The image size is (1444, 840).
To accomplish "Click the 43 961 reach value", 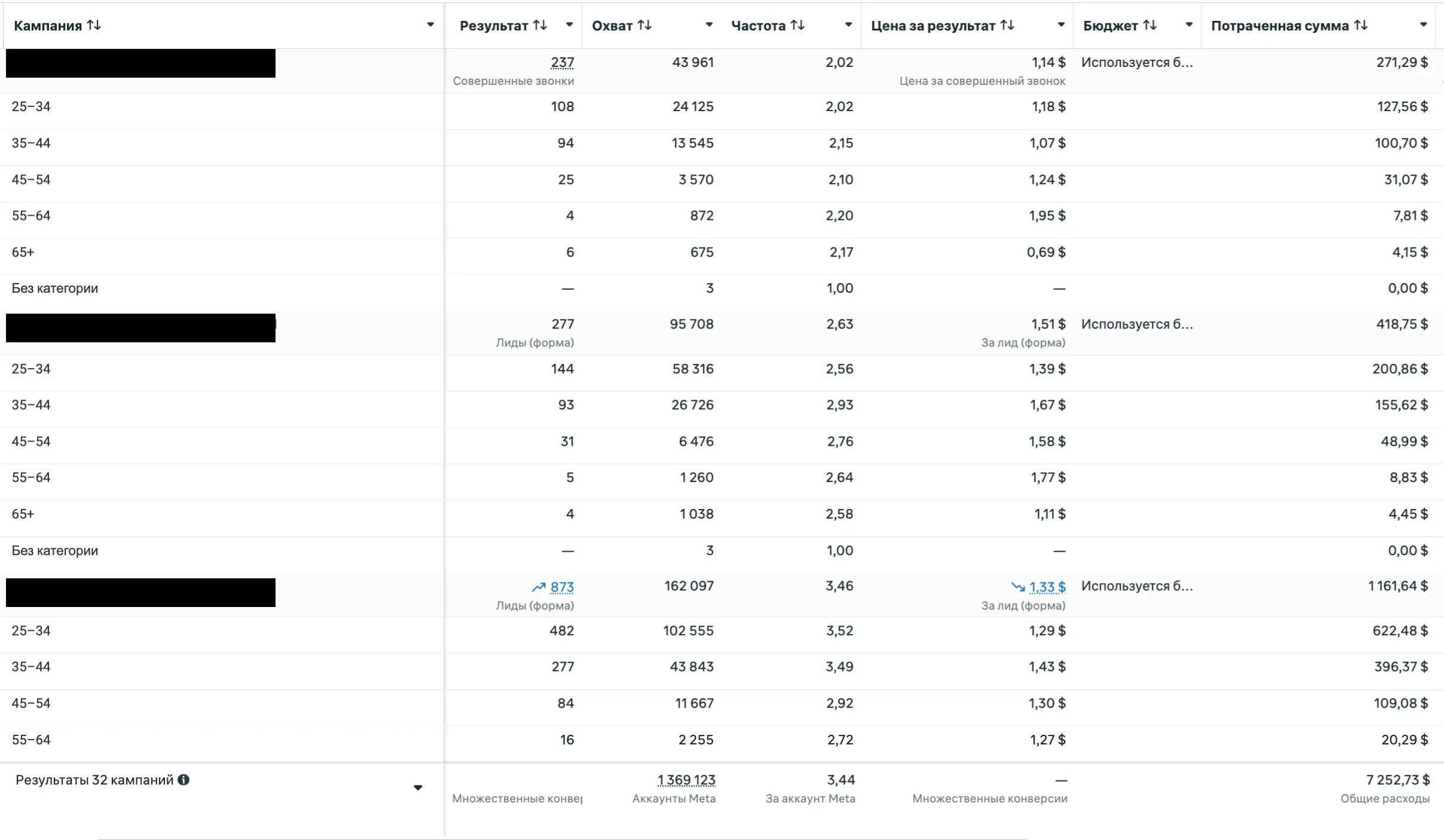I will pyautogui.click(x=693, y=62).
